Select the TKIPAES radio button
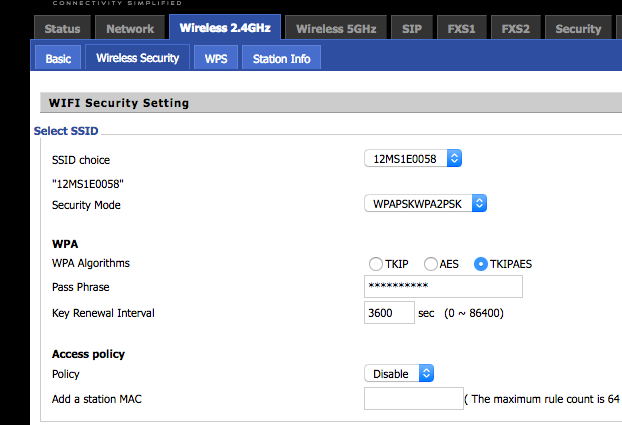 [x=482, y=264]
